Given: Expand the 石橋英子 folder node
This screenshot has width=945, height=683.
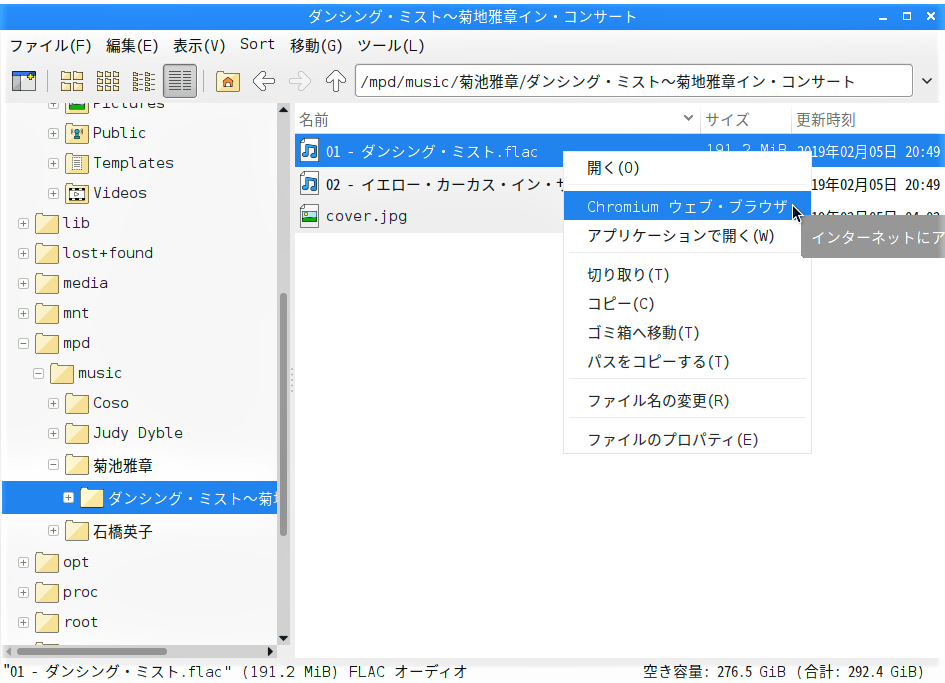Looking at the screenshot, I should coord(54,531).
